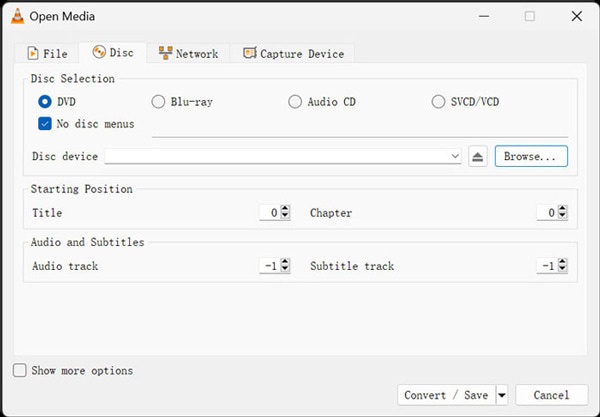Close the Open Media window
Image resolution: width=600 pixels, height=417 pixels.
click(x=577, y=16)
